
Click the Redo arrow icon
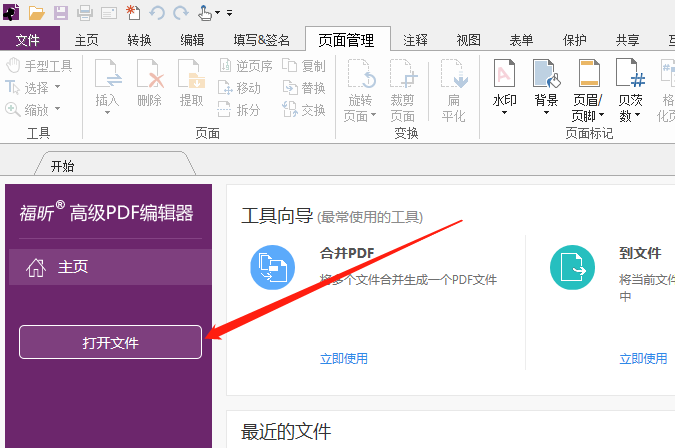point(181,13)
